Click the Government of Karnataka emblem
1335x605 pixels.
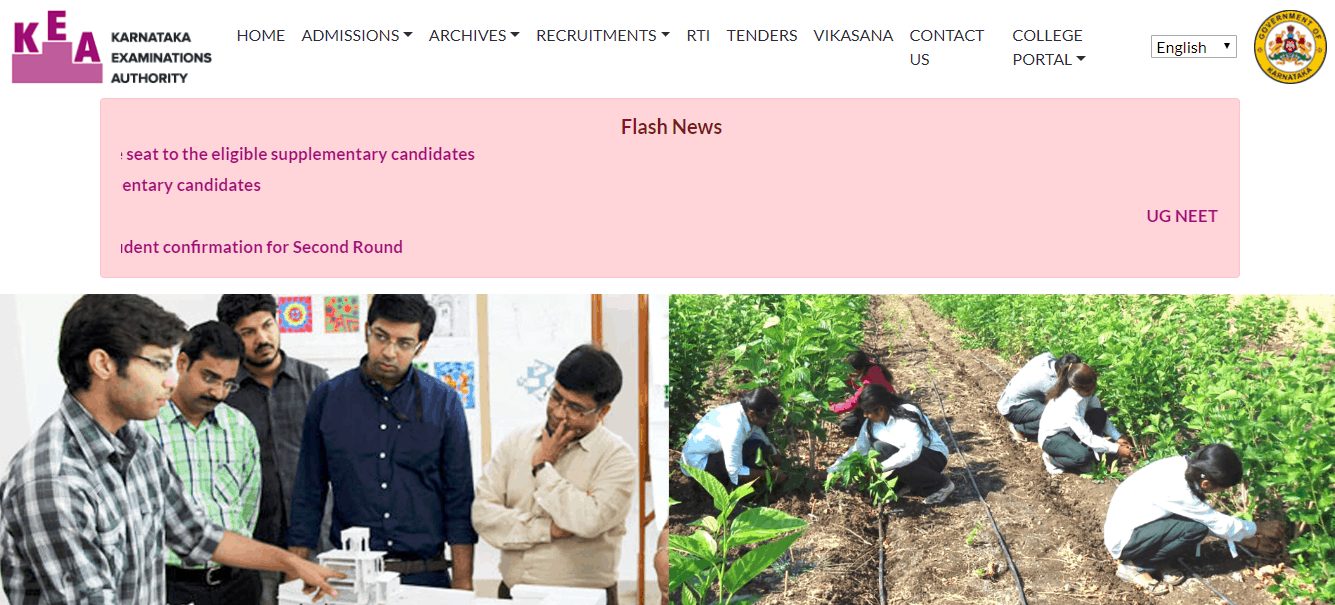[1290, 47]
